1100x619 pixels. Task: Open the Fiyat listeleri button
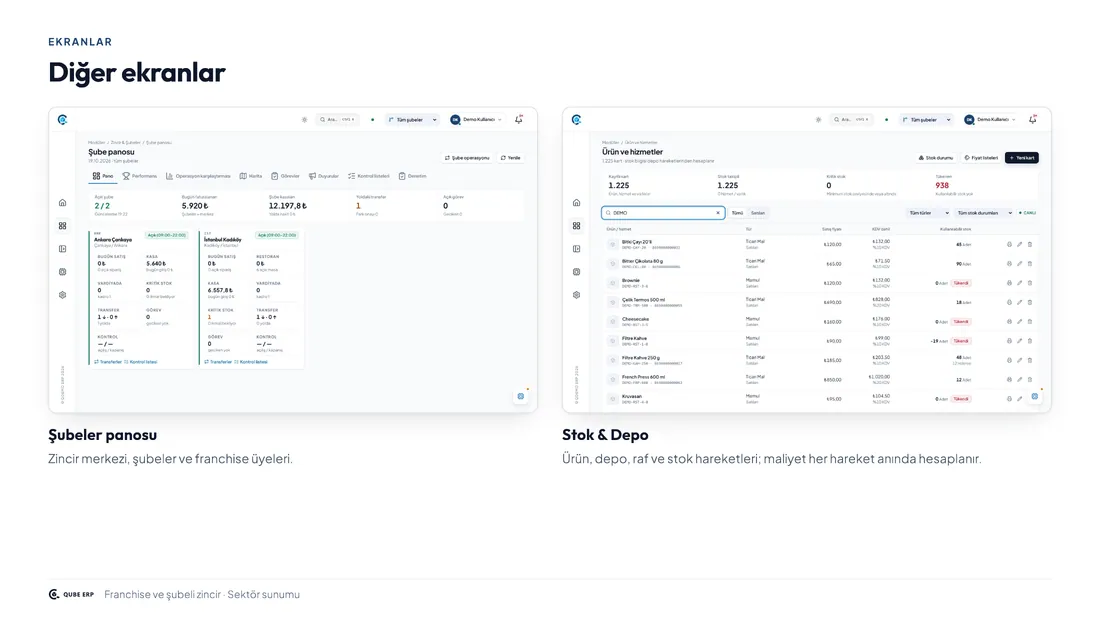[x=981, y=158]
